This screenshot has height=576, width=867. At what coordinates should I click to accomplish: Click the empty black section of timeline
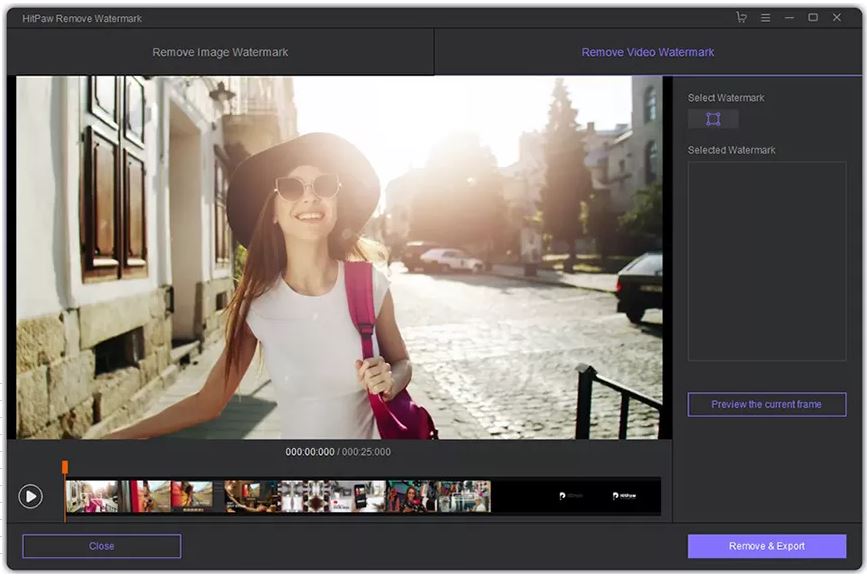pos(520,496)
